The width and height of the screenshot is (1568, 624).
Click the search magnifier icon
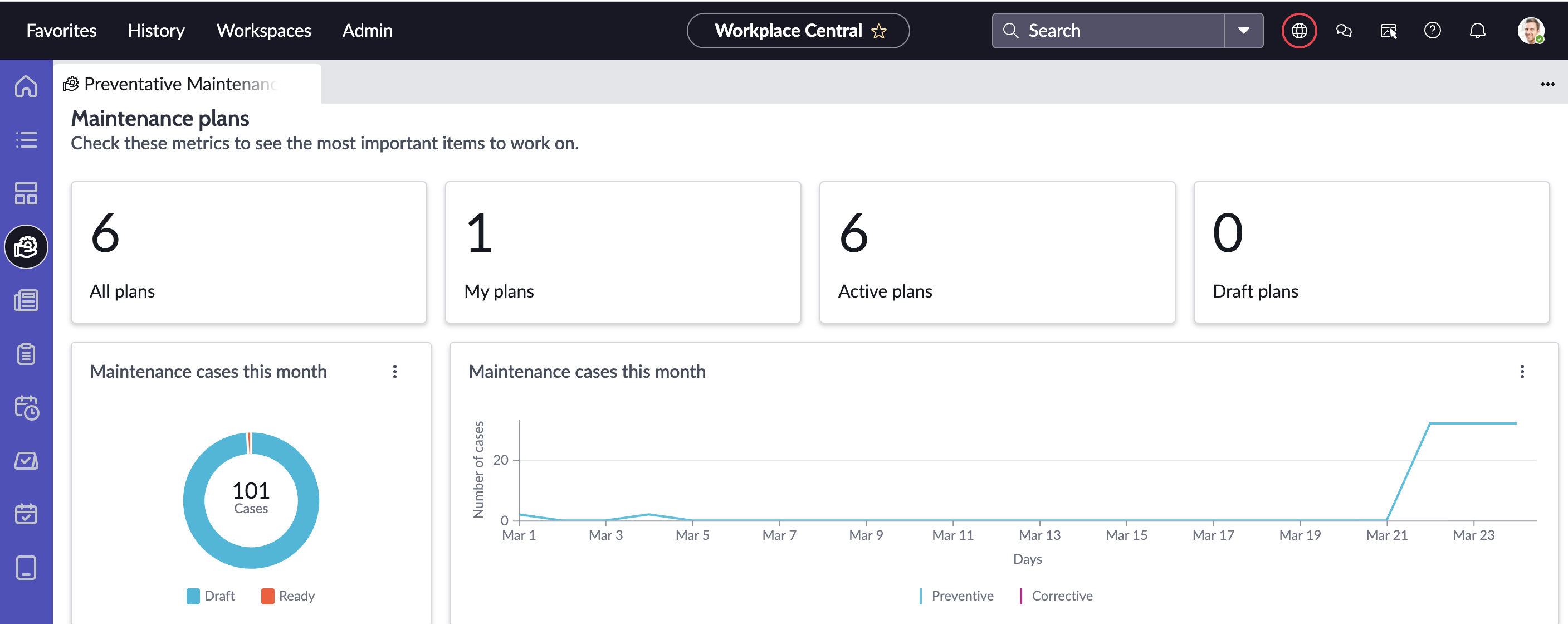[x=1010, y=31]
